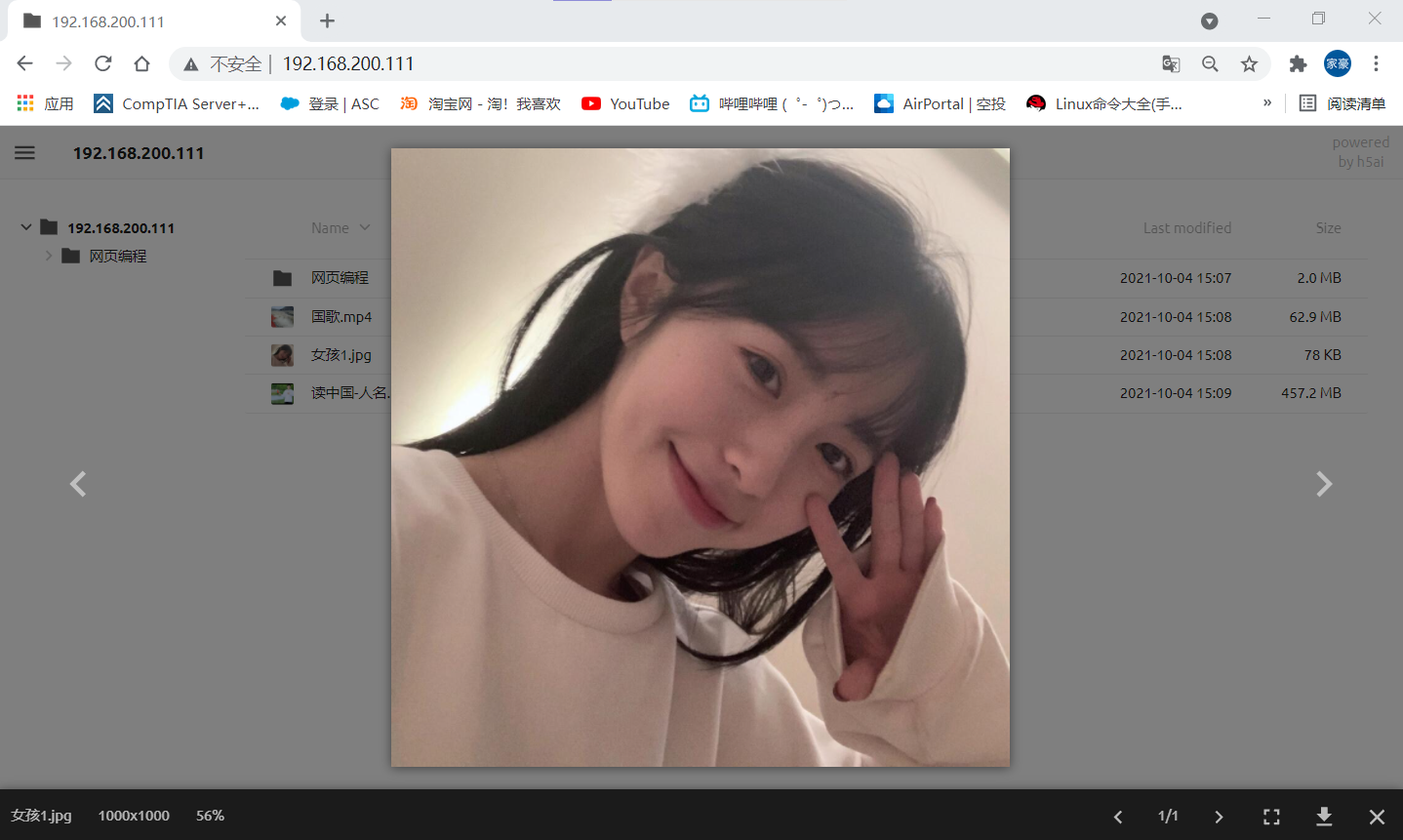The image size is (1403, 840).
Task: Show next image using large right arrow
Action: coord(1324,484)
